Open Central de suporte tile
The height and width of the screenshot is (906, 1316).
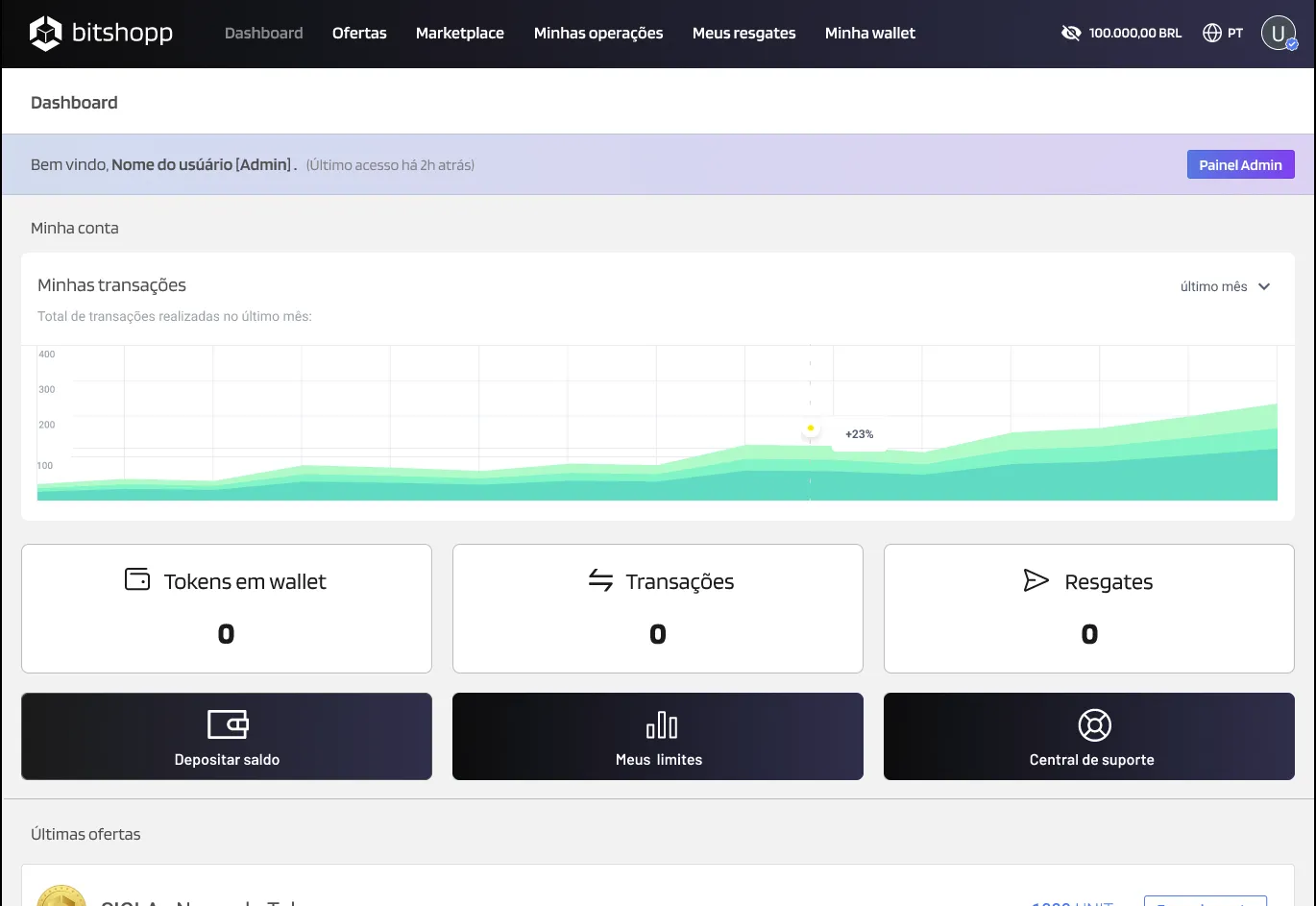point(1089,737)
